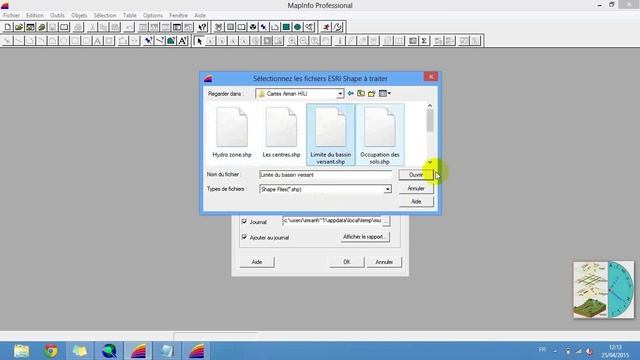Expand the Types de fichiers dropdown
Image resolution: width=640 pixels, height=360 pixels.
pyautogui.click(x=387, y=189)
